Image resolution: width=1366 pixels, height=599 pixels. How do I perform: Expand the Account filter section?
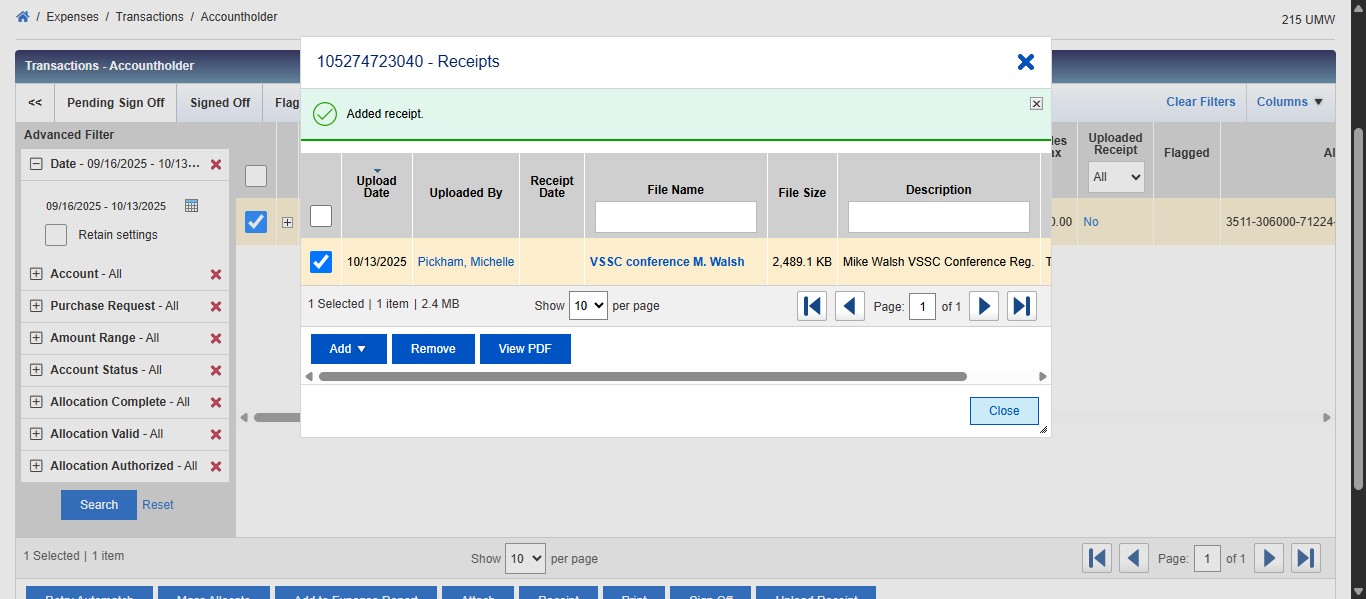coord(37,274)
